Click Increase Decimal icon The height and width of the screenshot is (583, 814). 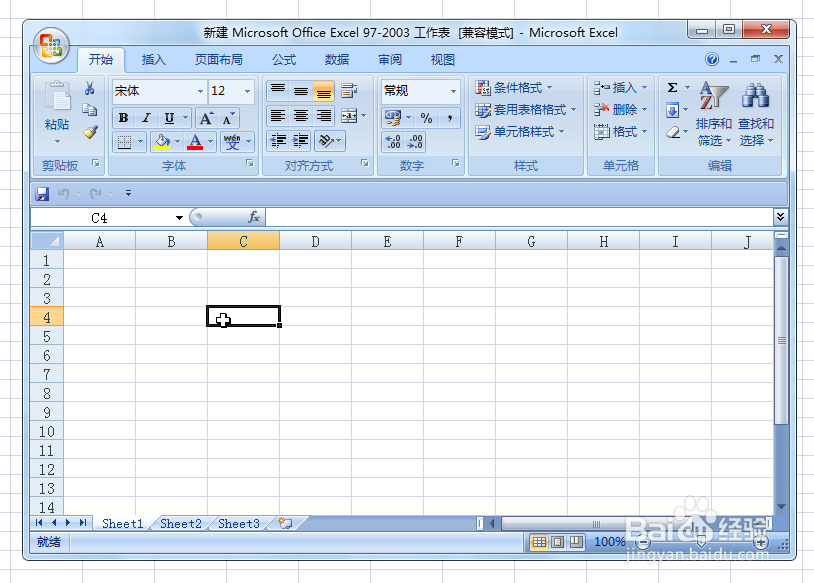[393, 141]
